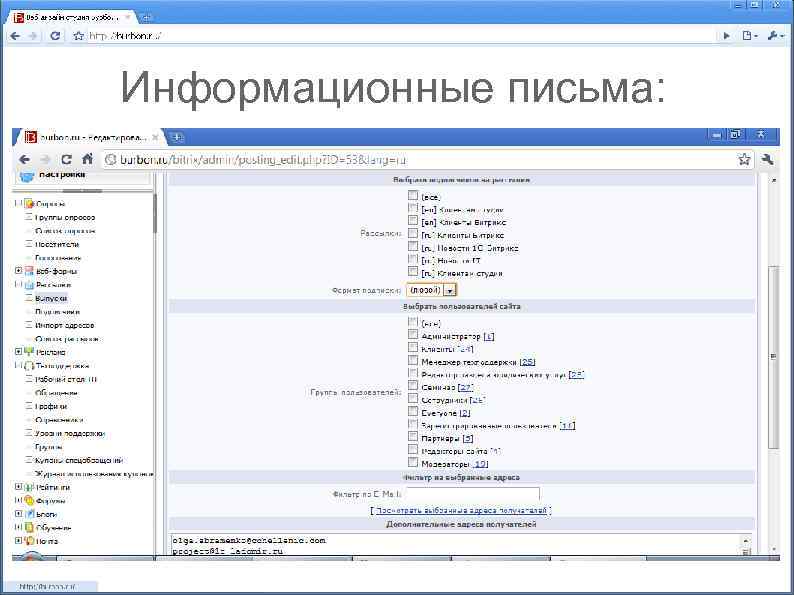Open wrench menu in inner browser
This screenshot has height=595, width=794.
767,160
